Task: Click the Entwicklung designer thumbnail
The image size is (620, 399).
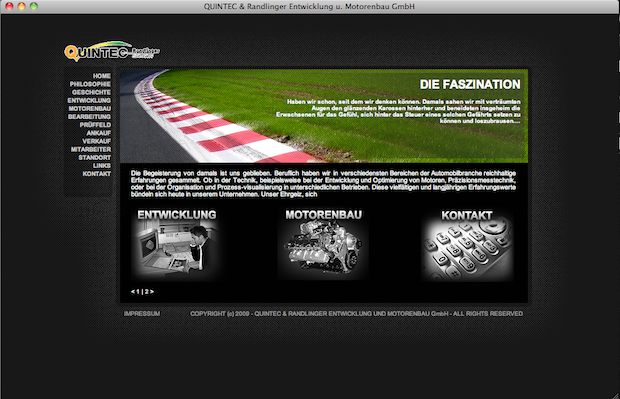Action: pyautogui.click(x=177, y=248)
